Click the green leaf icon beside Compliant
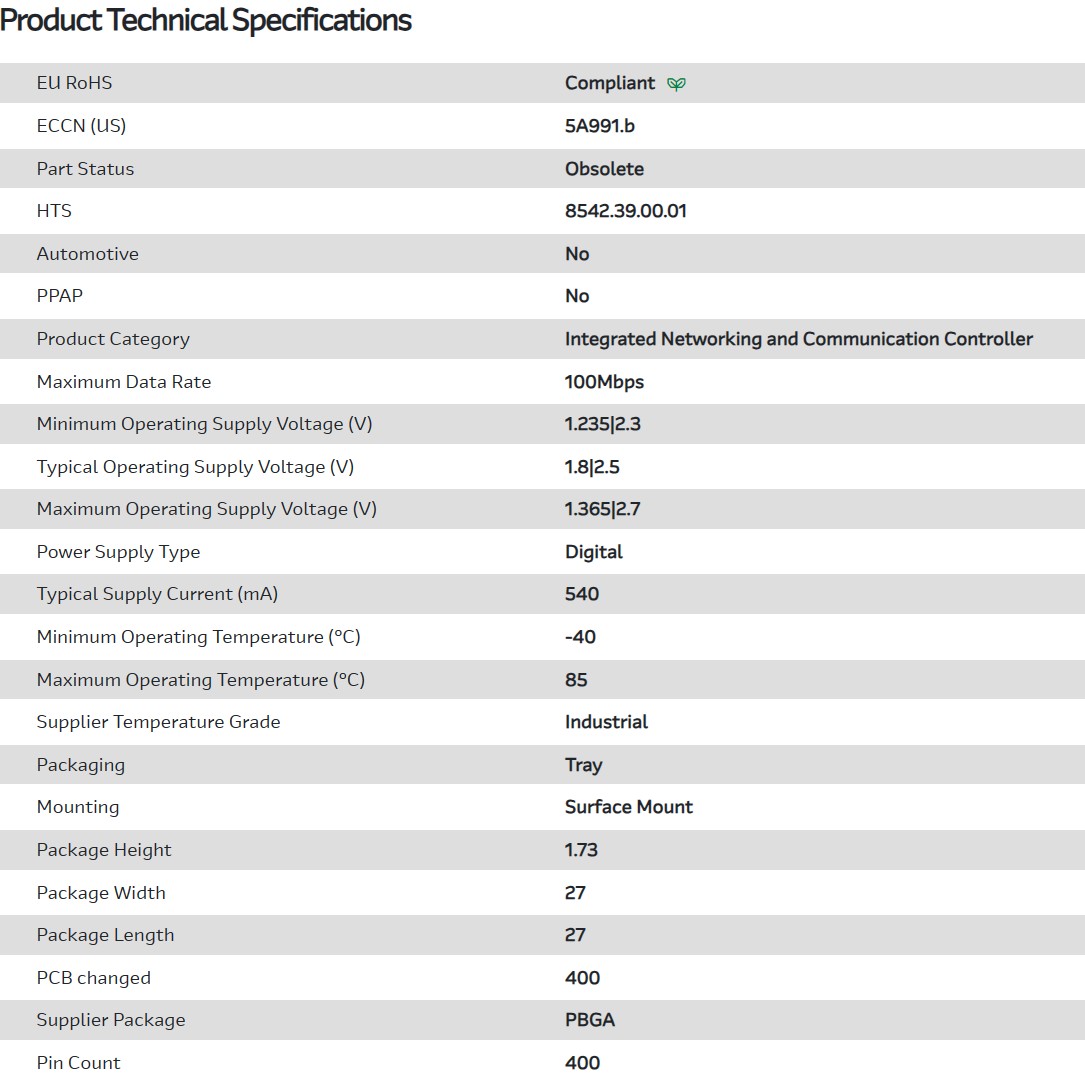Image resolution: width=1085 pixels, height=1080 pixels. point(677,84)
